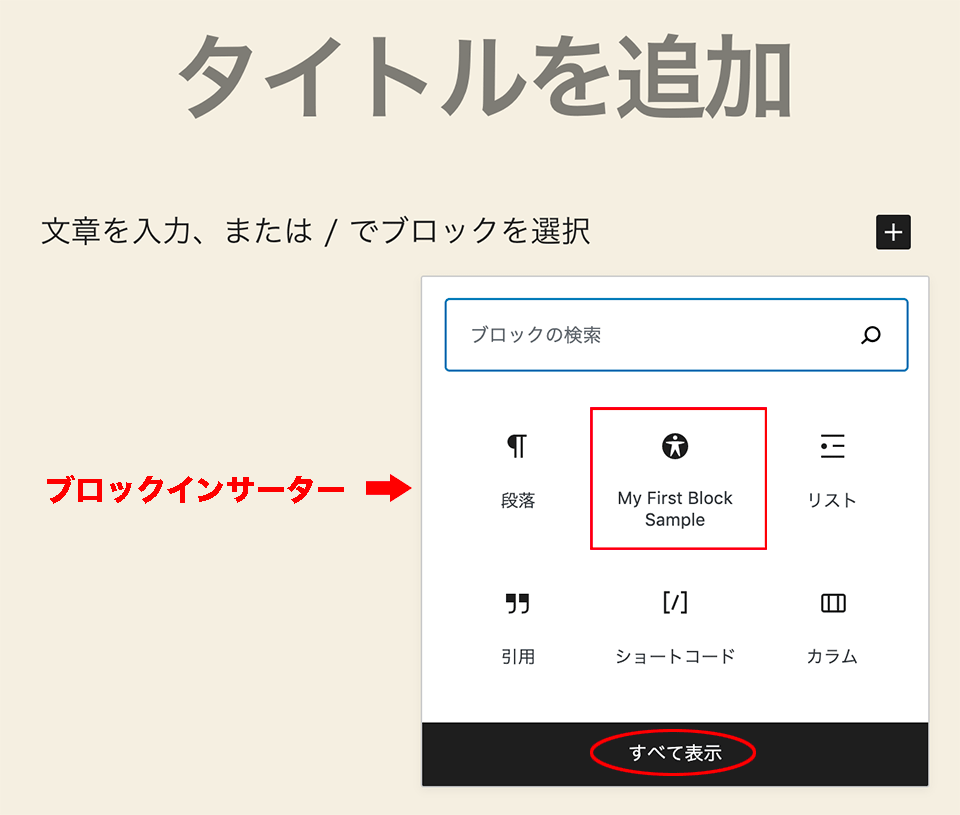This screenshot has width=960, height=815.
Task: Toggle the black plus block inserter button
Action: pyautogui.click(x=893, y=232)
